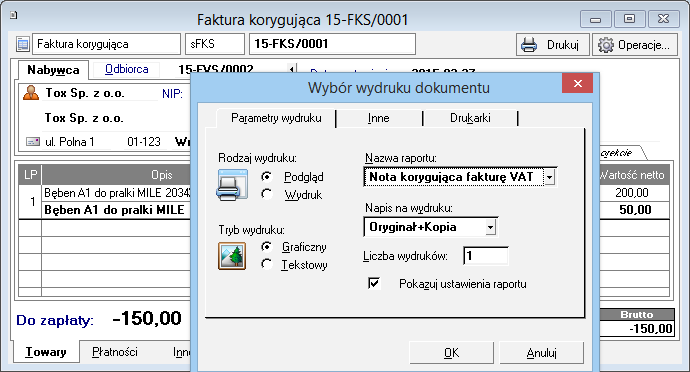
Task: Click the document list icon beside Faktura korygująca
Action: point(22,44)
